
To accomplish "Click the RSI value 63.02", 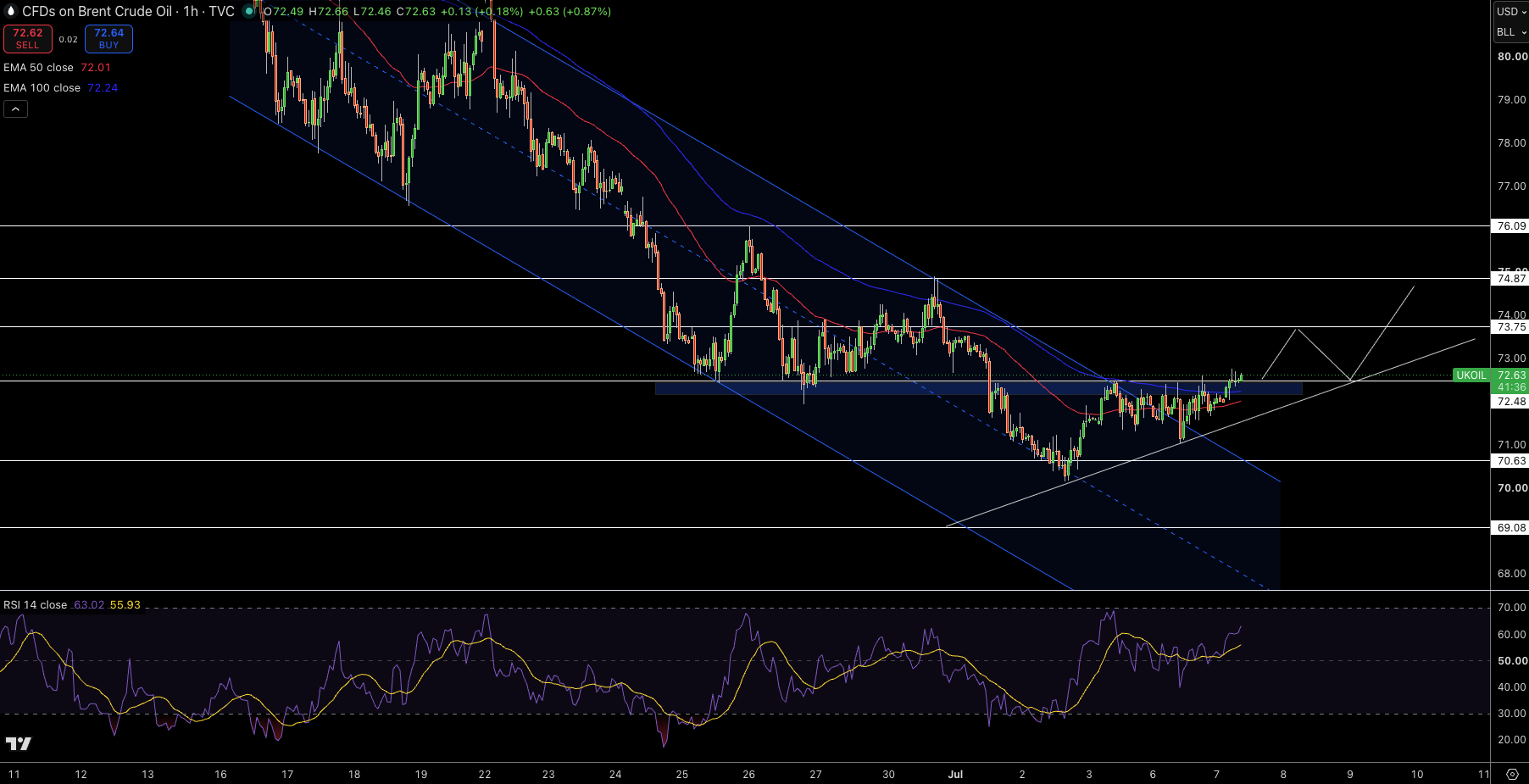I will coord(89,605).
